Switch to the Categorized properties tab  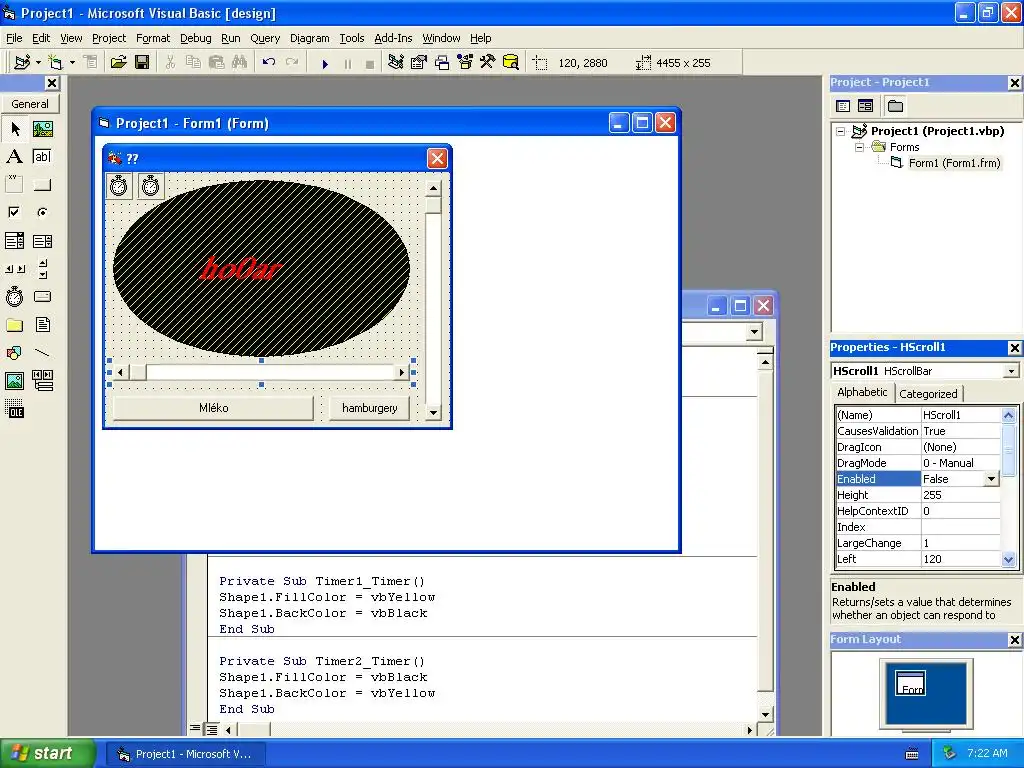[928, 394]
